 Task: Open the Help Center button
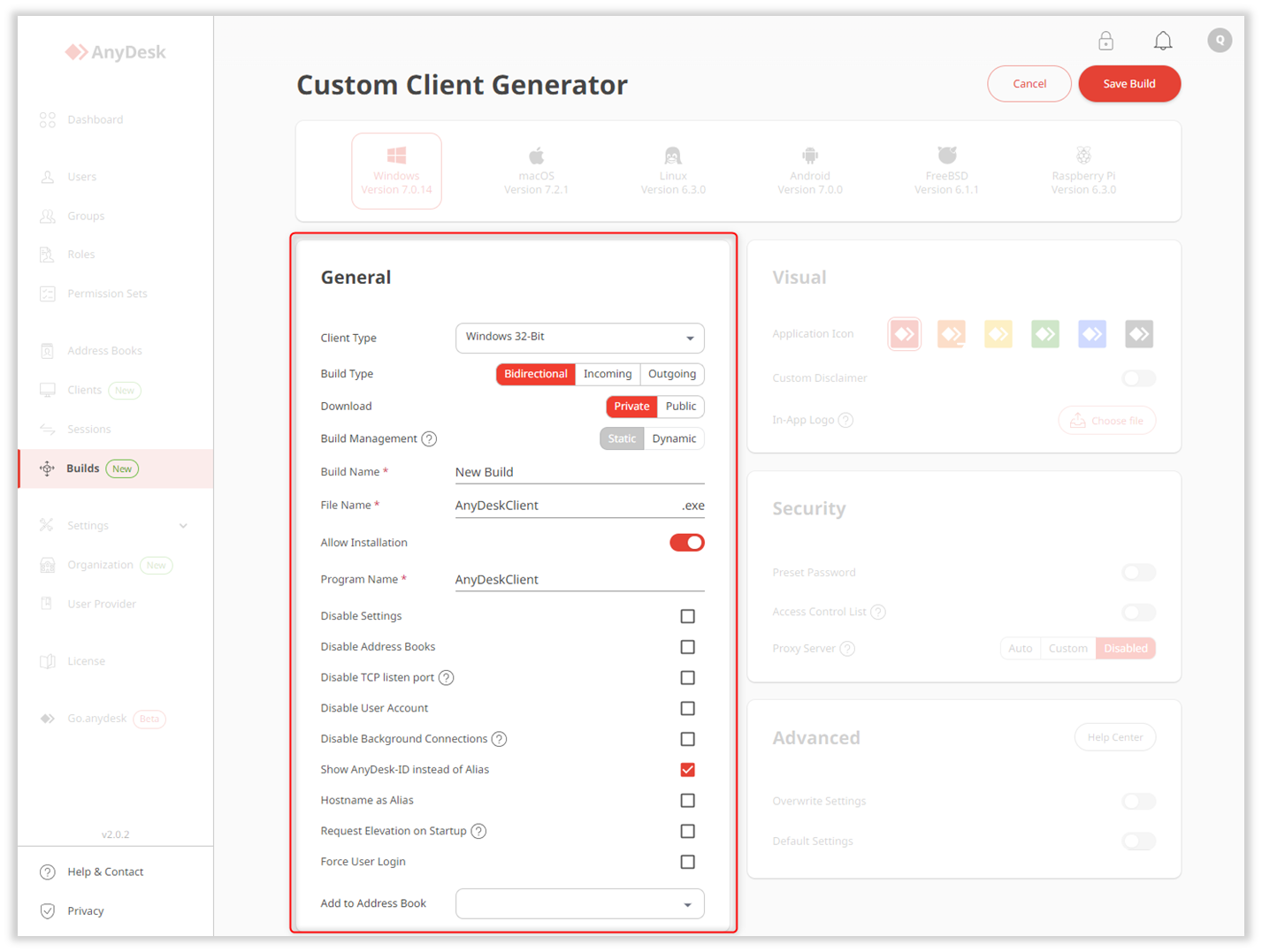1115,737
